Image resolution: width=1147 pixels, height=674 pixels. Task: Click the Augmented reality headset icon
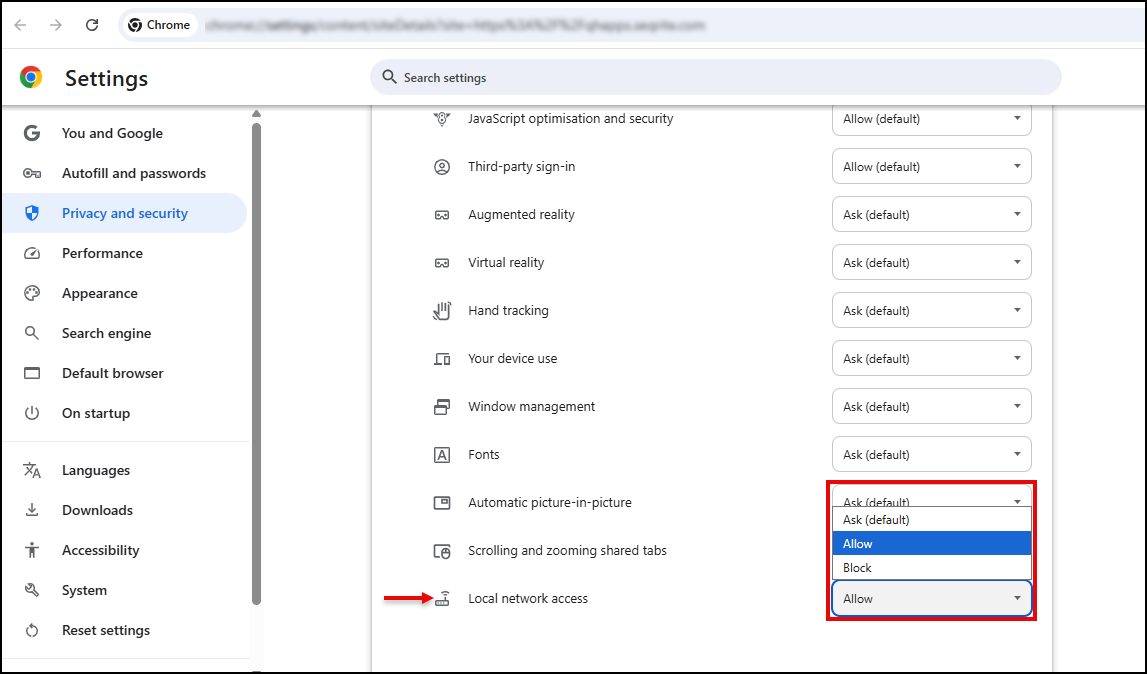click(x=442, y=215)
